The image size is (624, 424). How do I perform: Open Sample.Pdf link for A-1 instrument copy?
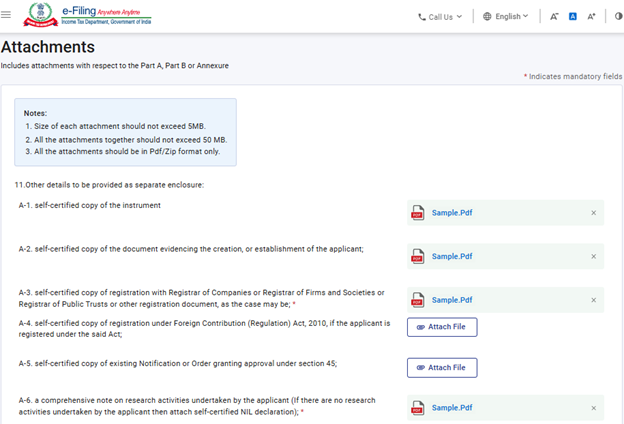[x=452, y=213]
